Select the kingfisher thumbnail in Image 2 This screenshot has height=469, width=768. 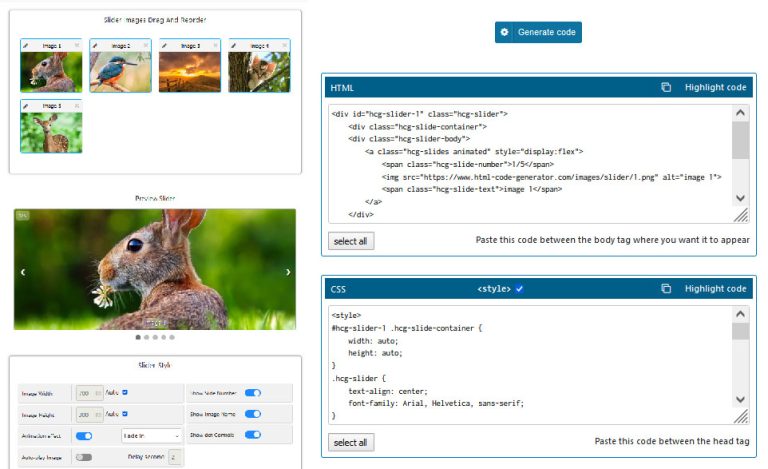pos(120,72)
